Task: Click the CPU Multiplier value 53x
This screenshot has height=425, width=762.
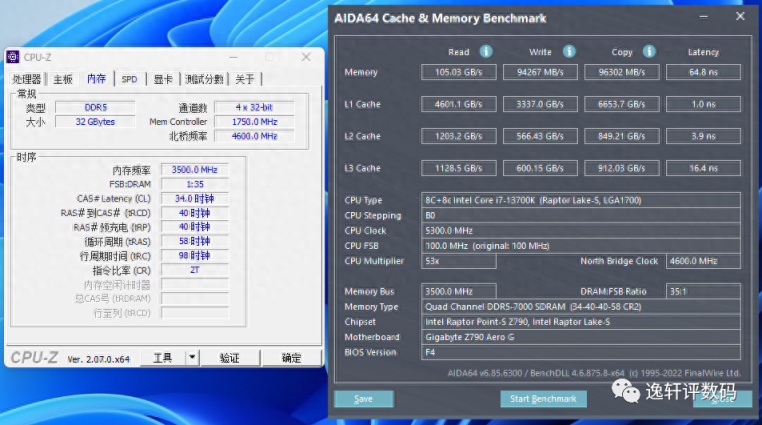Action: (459, 261)
